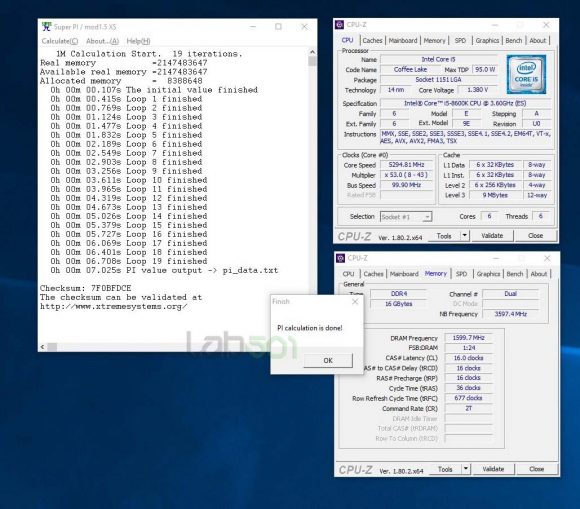Click the scroll up arrow in Super PI

[x=312, y=52]
